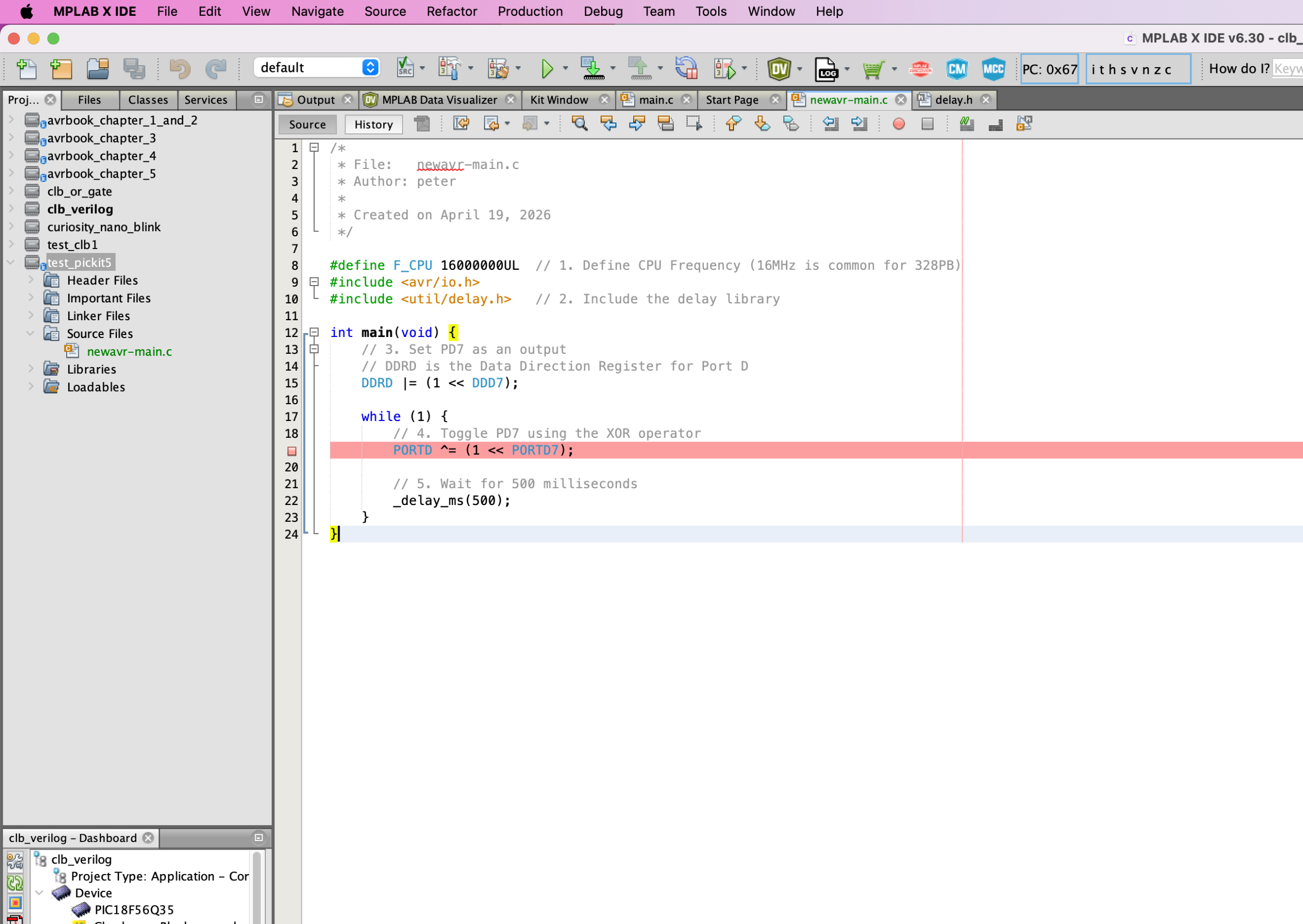Close the main.c editor tab
Viewport: 1303px width, 924px height.
click(687, 100)
